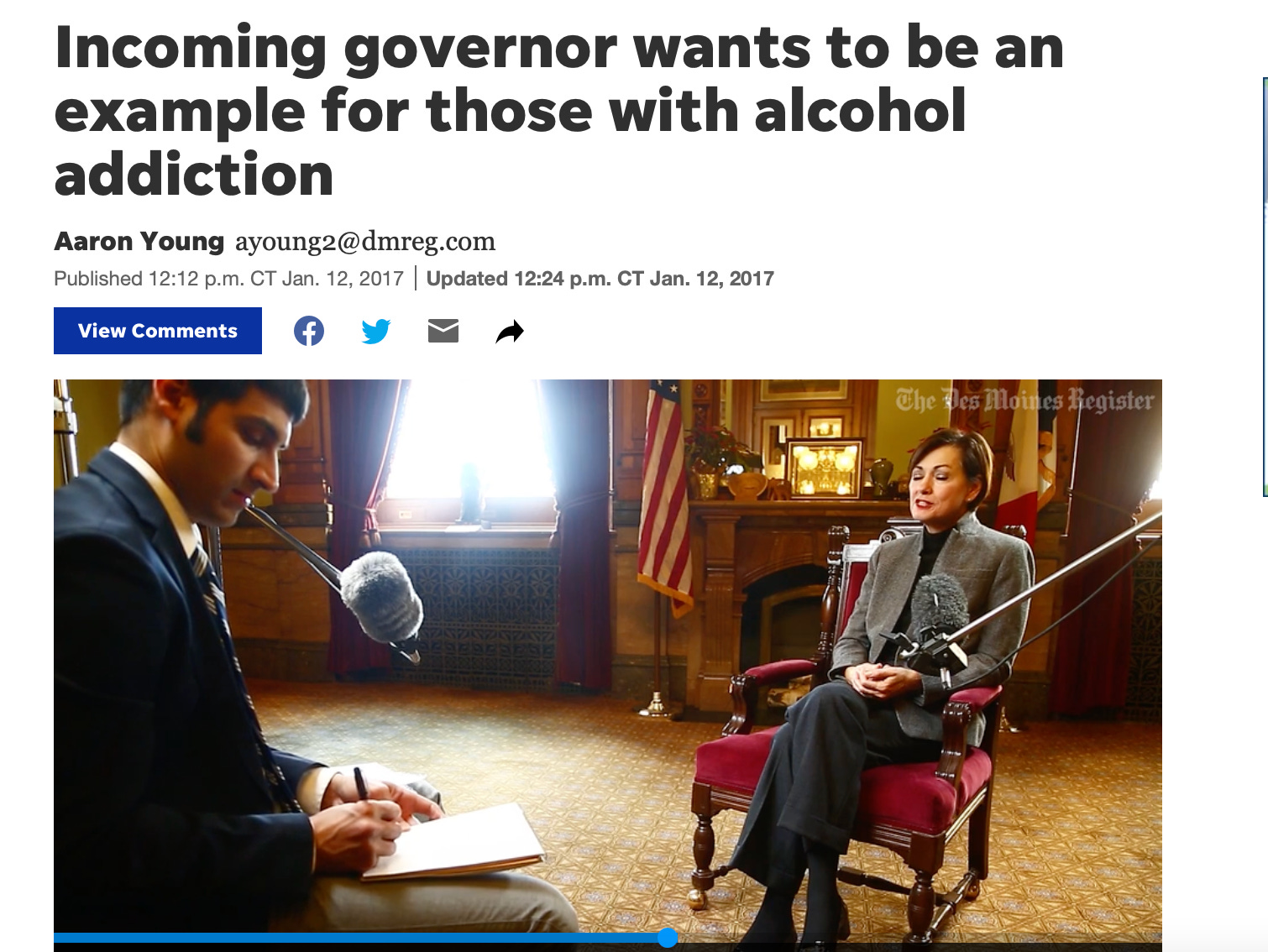
Task: Open the ayoung2@dmreg.com email address
Action: pos(365,242)
